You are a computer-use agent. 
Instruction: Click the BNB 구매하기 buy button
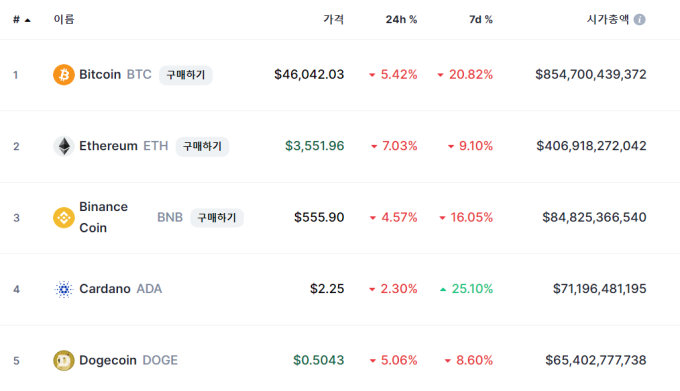tap(217, 218)
